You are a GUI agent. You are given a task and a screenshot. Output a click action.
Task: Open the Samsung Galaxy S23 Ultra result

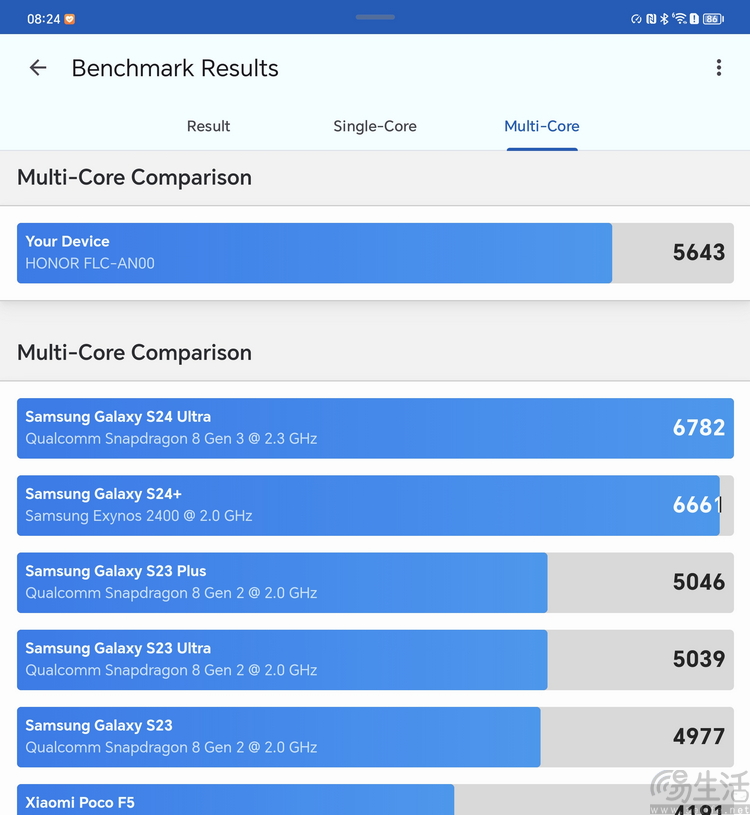click(x=375, y=659)
